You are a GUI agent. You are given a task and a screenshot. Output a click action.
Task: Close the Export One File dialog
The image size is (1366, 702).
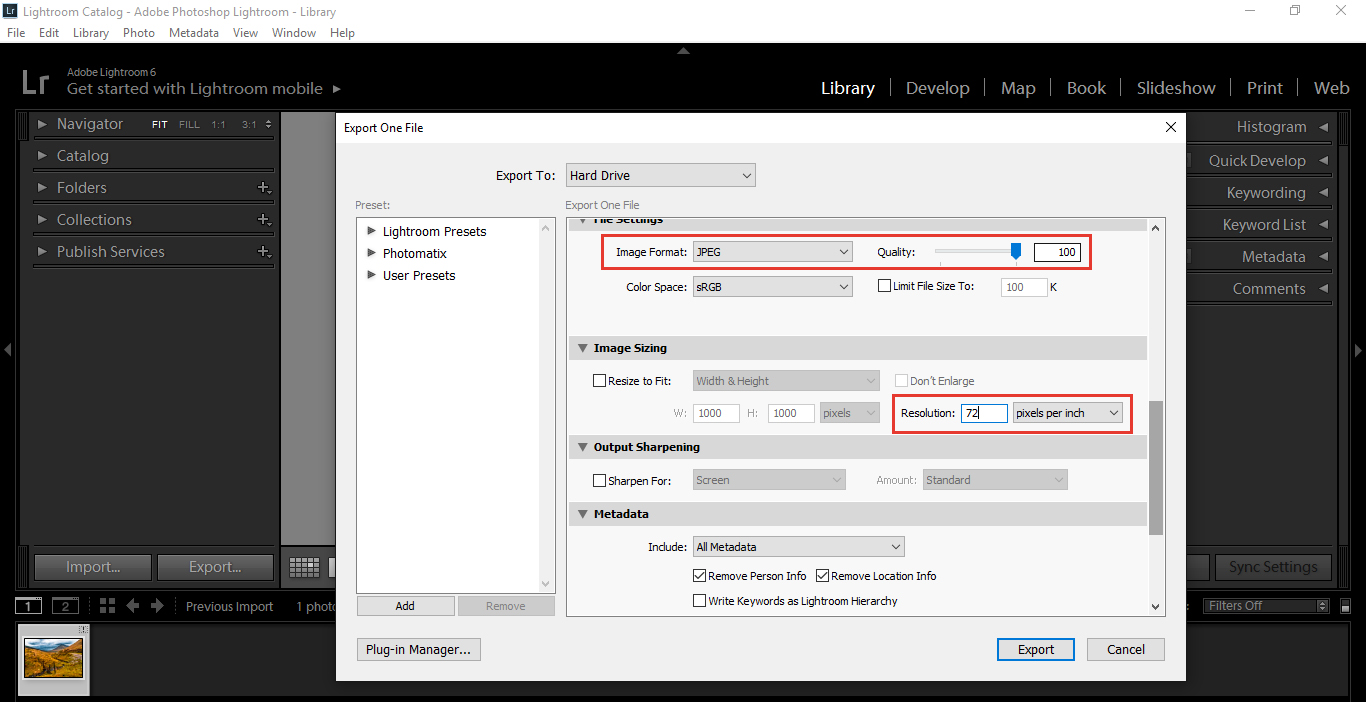pos(1171,127)
